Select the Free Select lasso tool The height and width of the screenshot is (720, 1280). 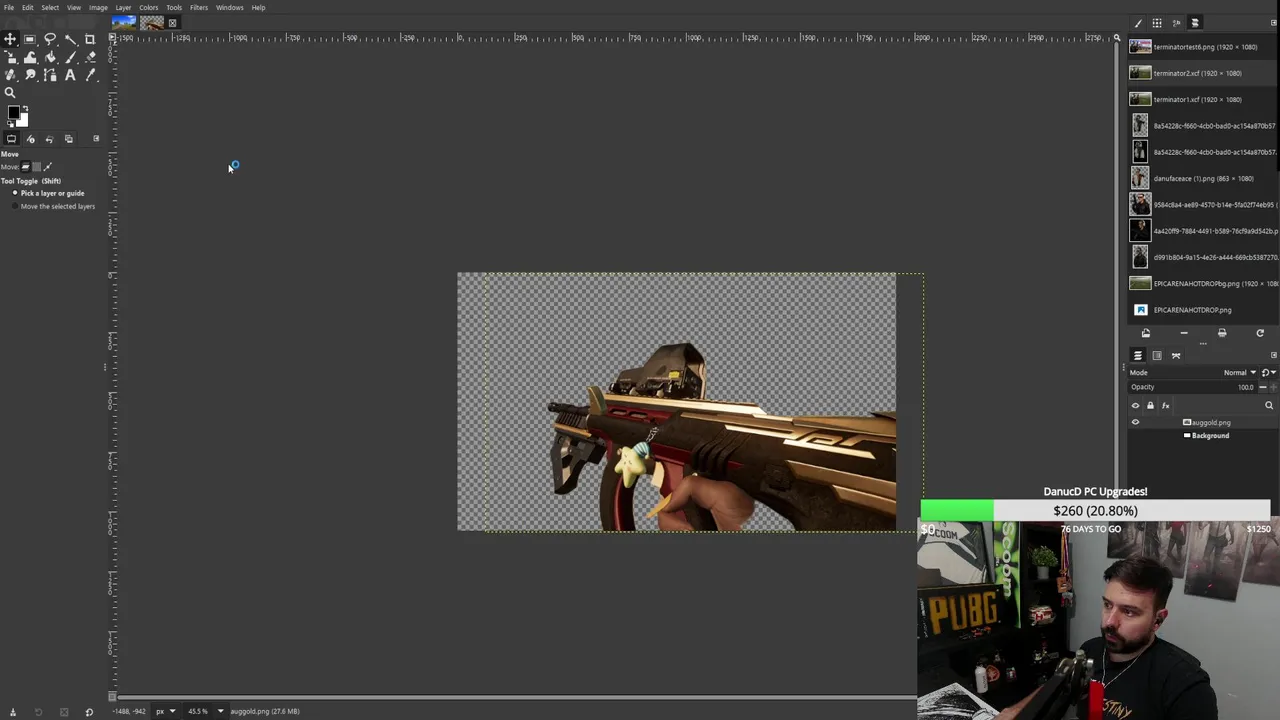click(50, 39)
